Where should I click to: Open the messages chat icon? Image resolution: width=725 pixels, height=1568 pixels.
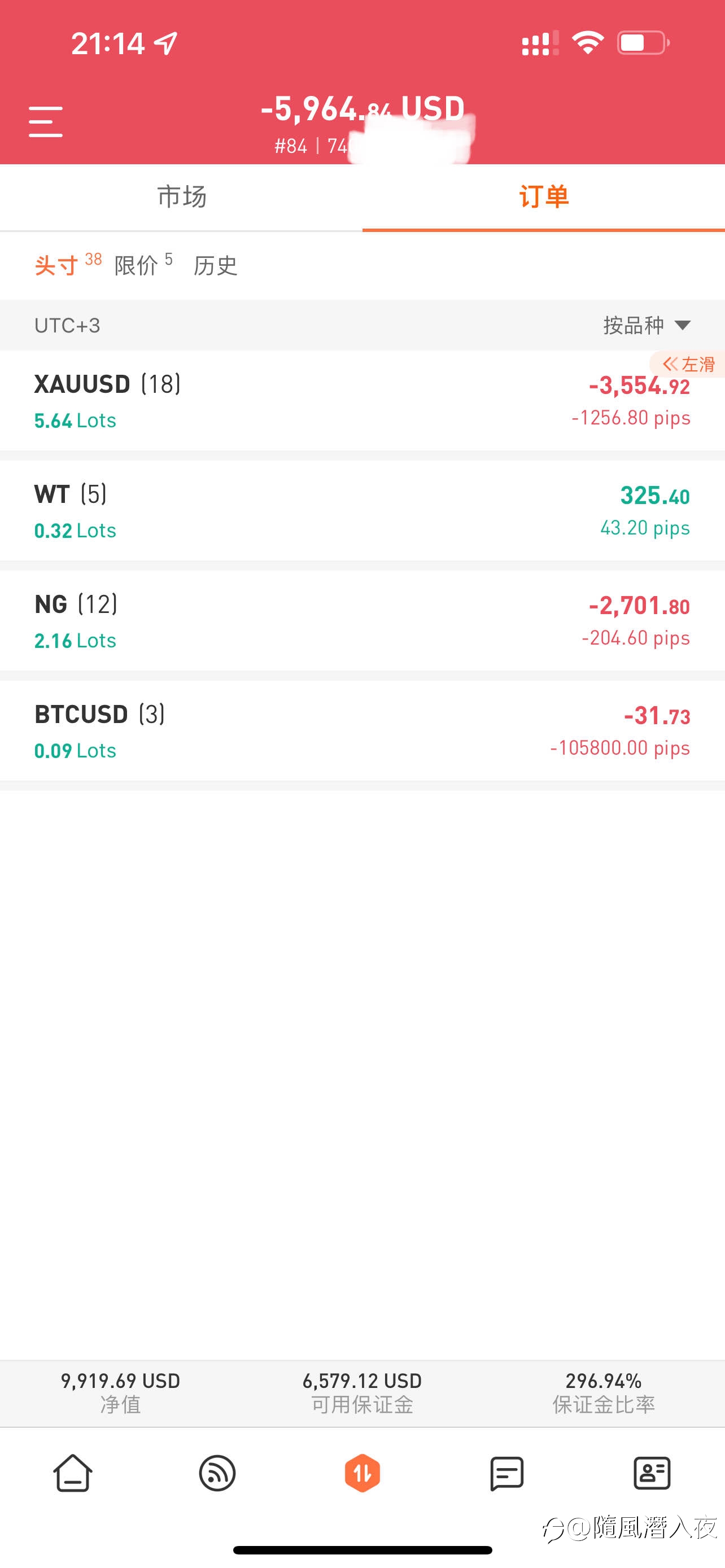[x=506, y=1473]
